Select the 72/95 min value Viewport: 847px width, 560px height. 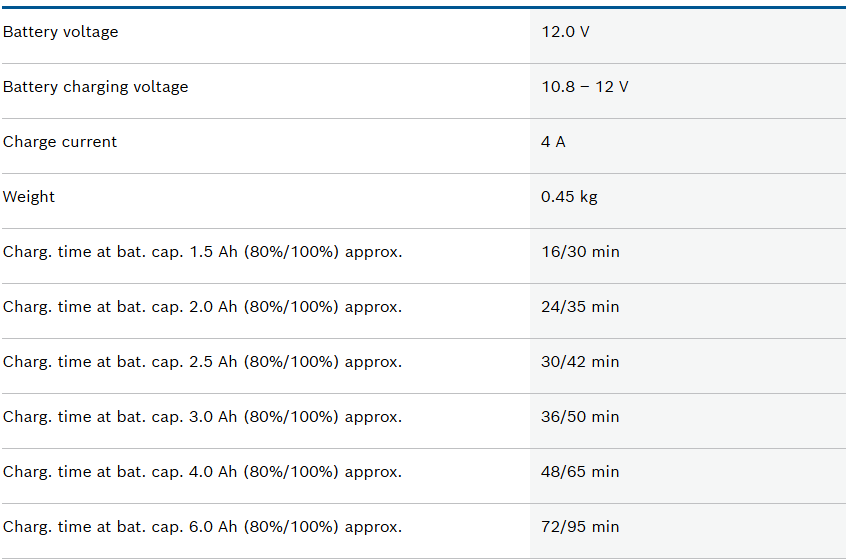[580, 527]
